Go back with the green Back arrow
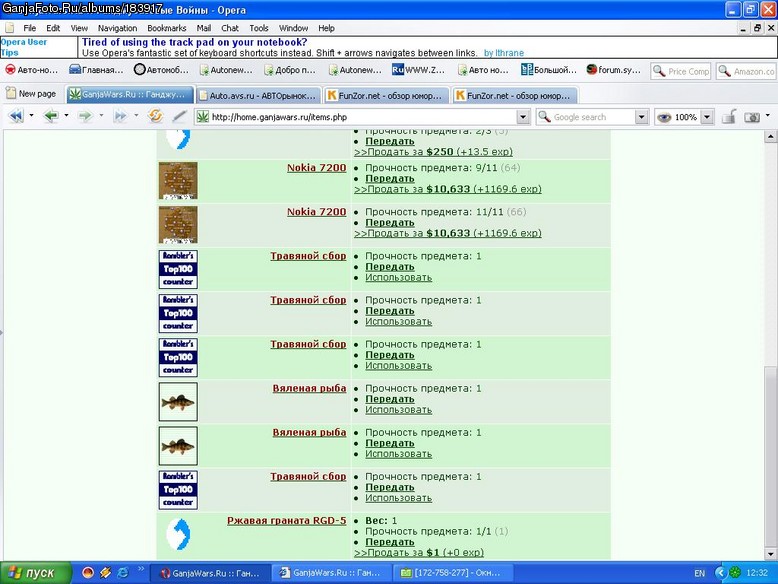Screen dimensions: 778x584 tap(51, 116)
